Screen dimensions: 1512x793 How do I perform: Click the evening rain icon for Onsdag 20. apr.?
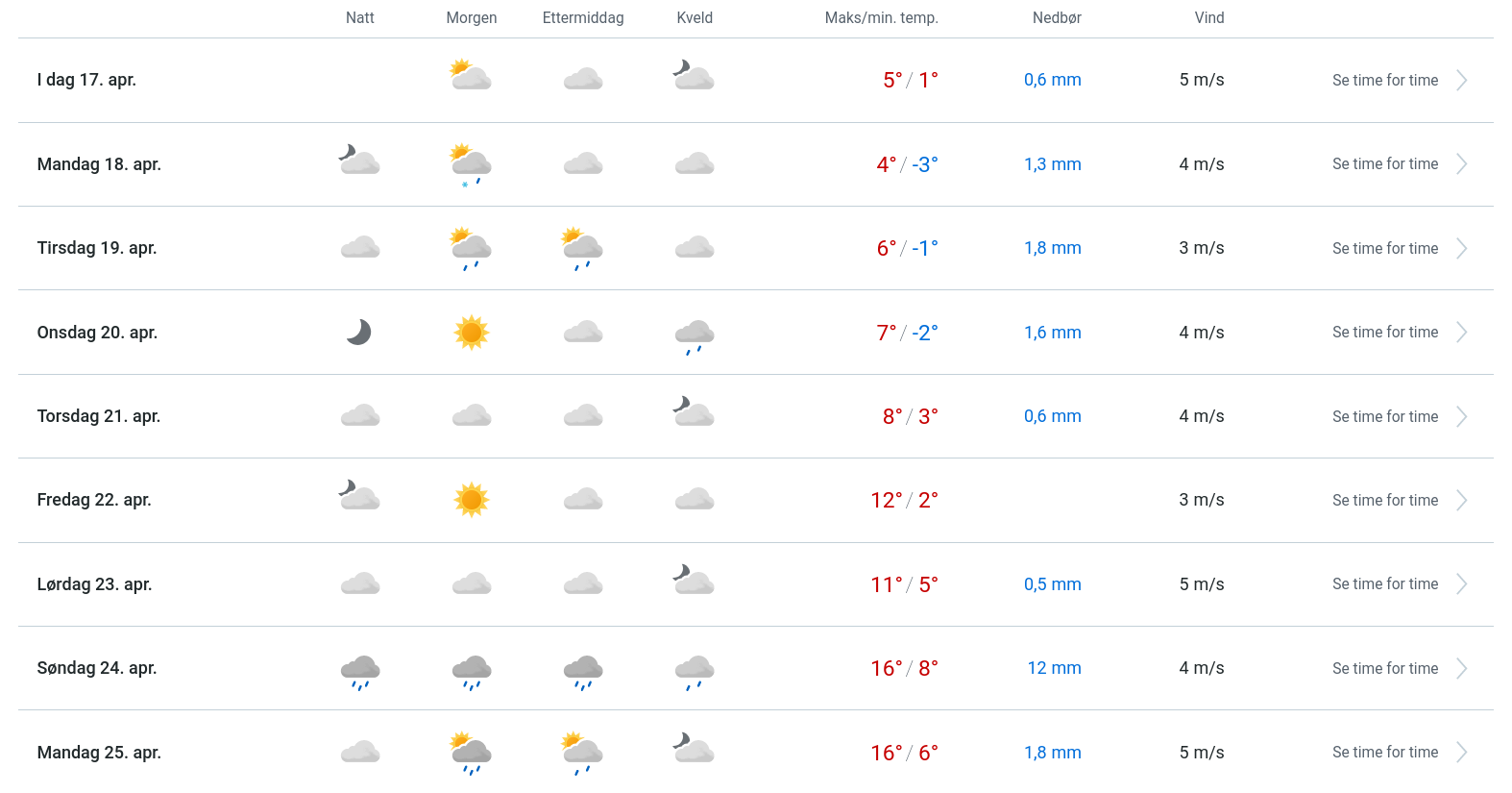[695, 336]
